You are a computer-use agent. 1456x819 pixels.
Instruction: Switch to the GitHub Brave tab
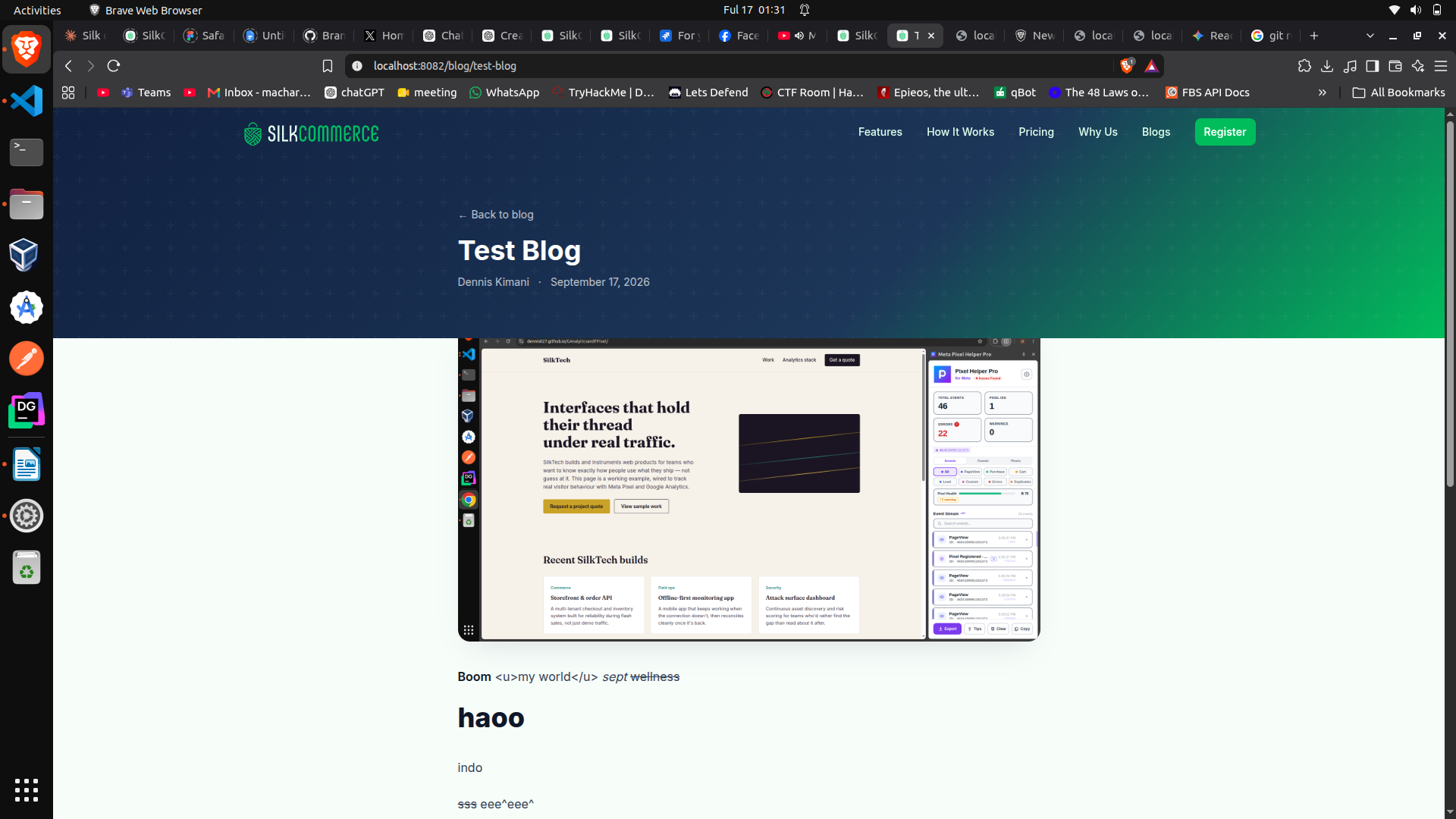click(x=324, y=36)
